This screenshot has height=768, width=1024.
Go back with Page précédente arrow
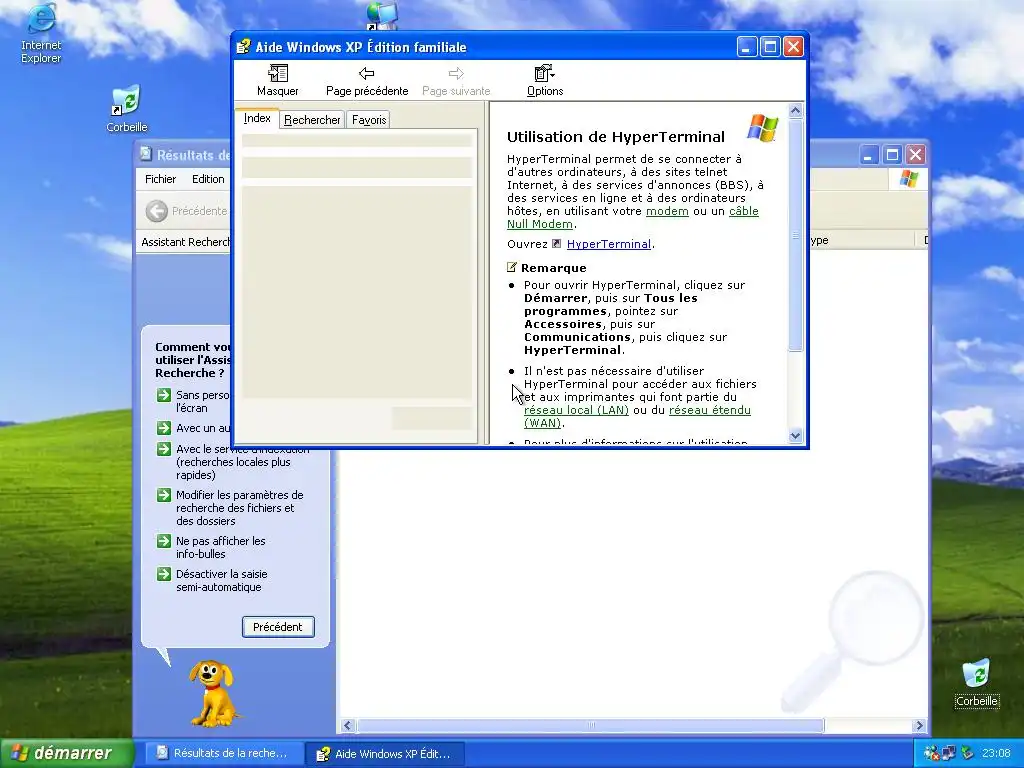tap(366, 74)
